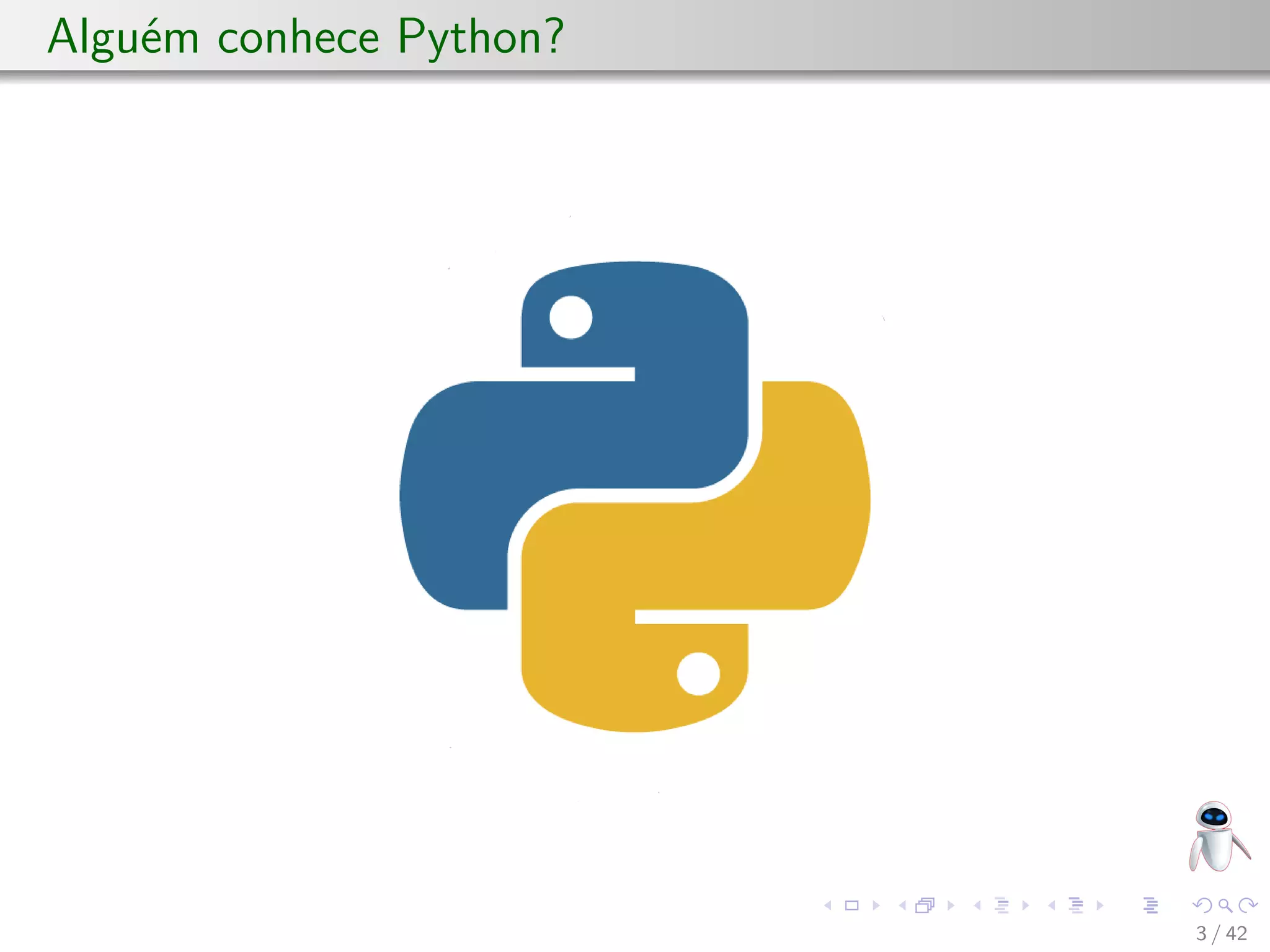The height and width of the screenshot is (952, 1270).
Task: Click the left arrow before the section lines icon
Action: click(x=1052, y=906)
